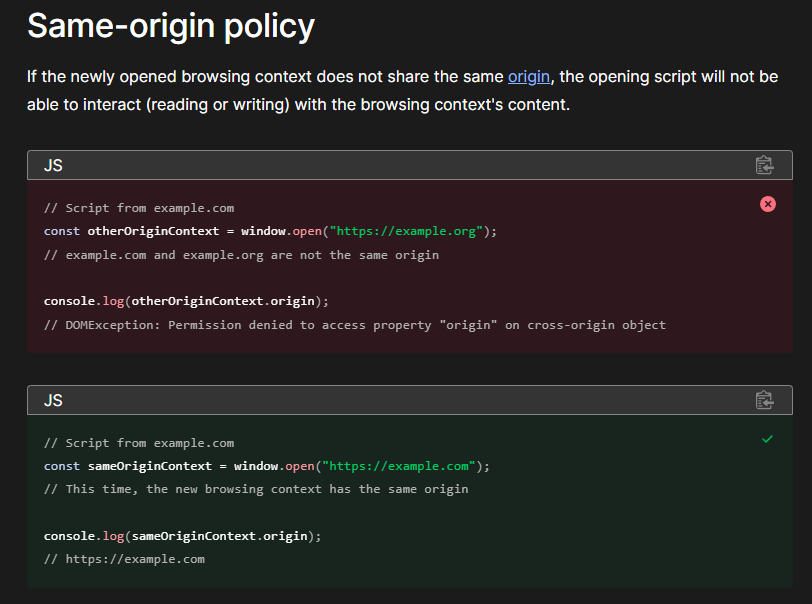Click the paragraph line starting "able to interact"

pyautogui.click(x=298, y=105)
